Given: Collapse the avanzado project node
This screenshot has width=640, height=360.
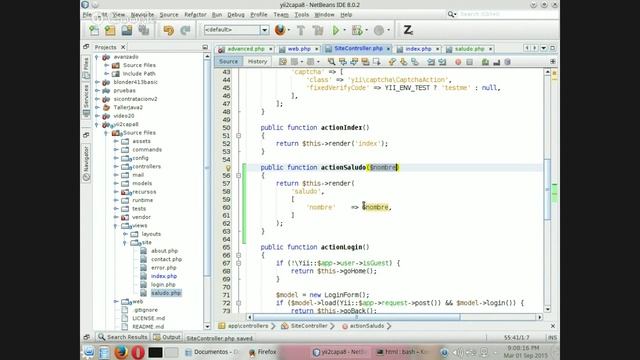Looking at the screenshot, I should pos(97,57).
